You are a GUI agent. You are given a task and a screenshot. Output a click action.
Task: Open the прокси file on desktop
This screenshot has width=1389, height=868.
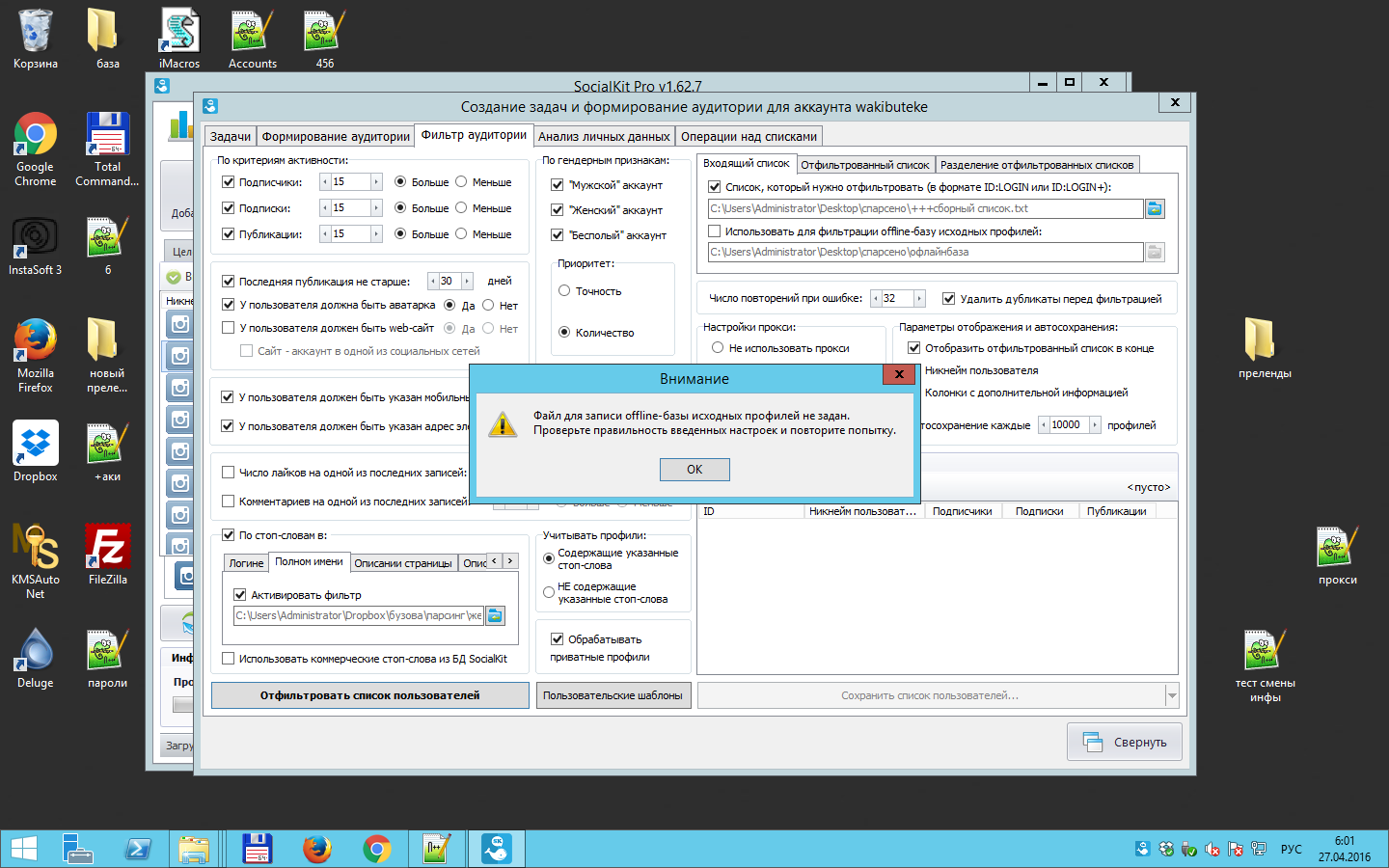point(1337,556)
